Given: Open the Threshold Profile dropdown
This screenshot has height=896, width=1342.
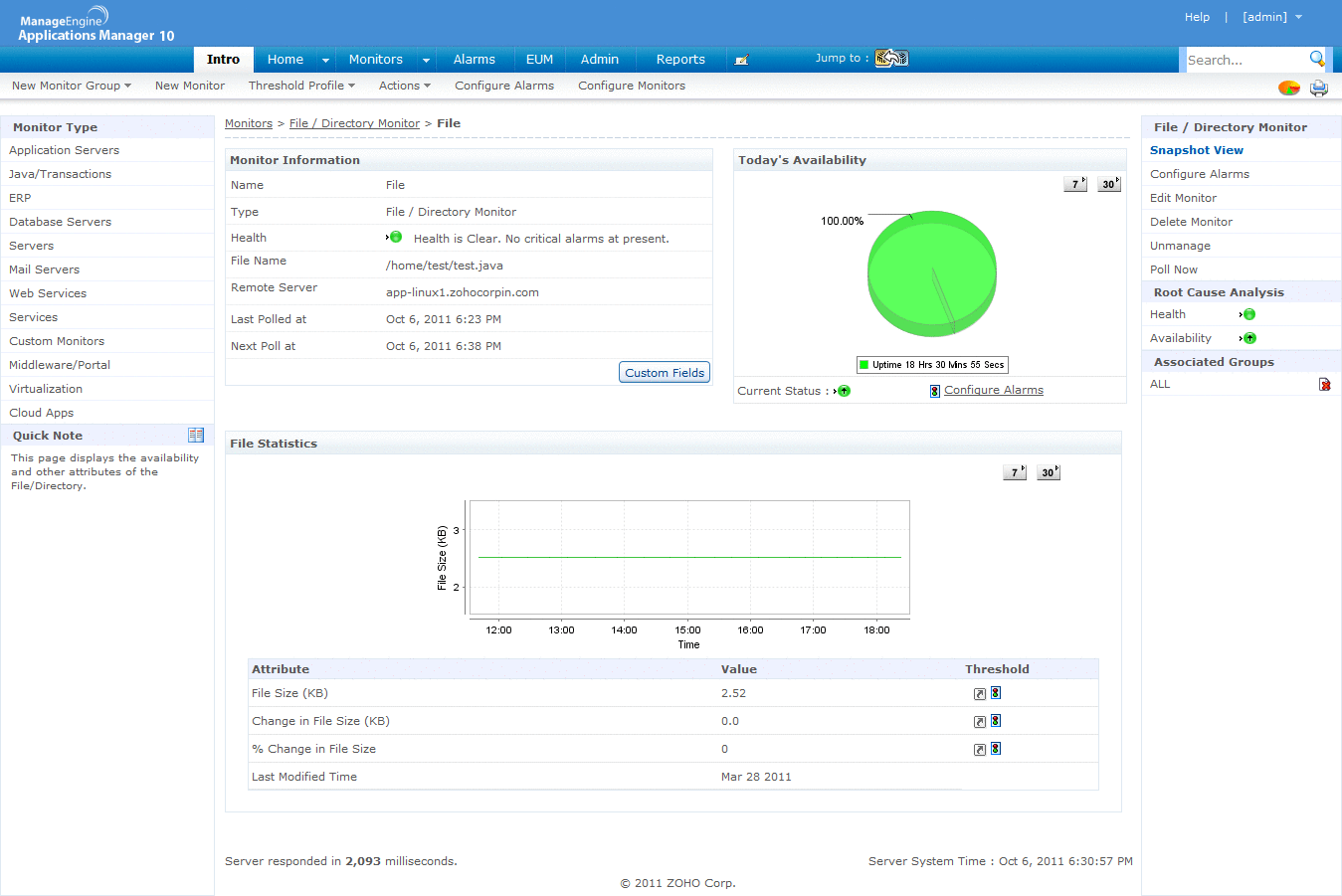Looking at the screenshot, I should tap(301, 86).
